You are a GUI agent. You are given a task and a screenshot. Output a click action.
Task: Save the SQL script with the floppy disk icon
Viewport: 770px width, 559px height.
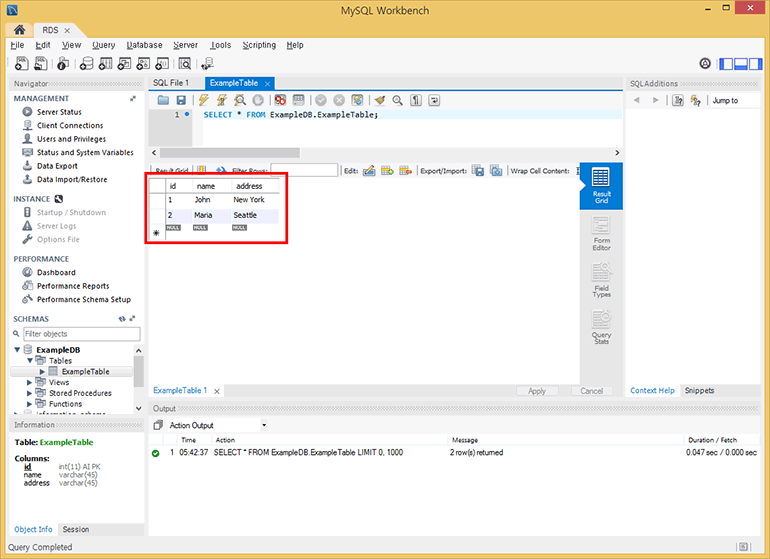click(x=181, y=100)
